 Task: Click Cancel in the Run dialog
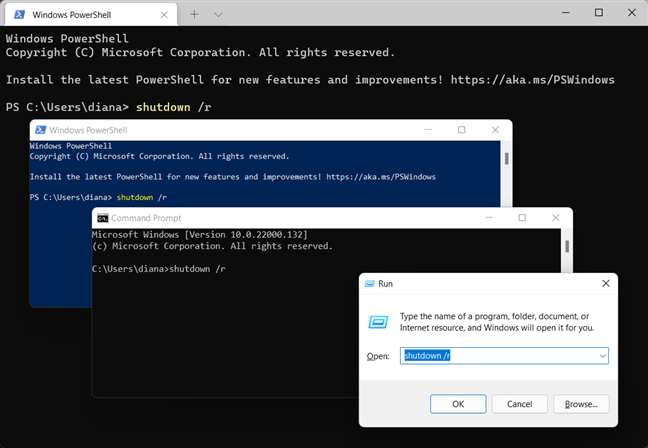(519, 404)
